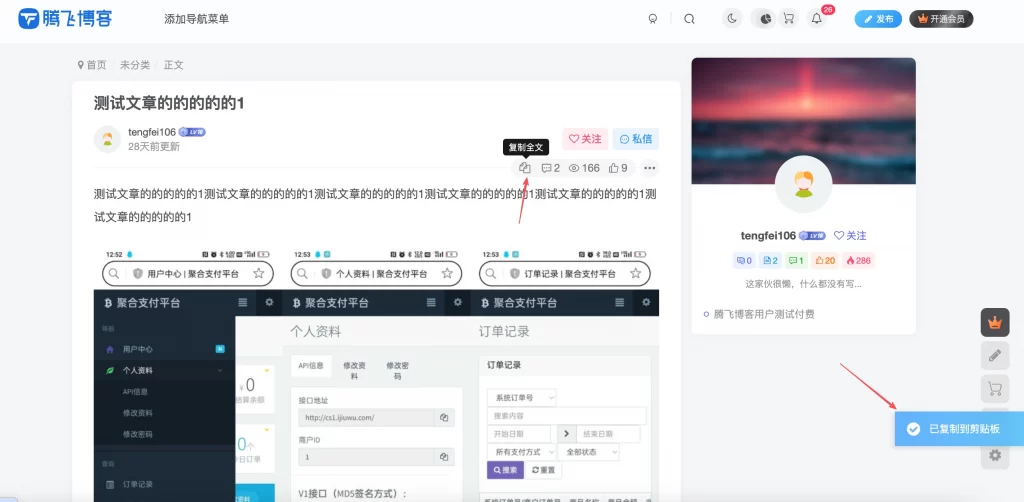The height and width of the screenshot is (502, 1024).
Task: Open the three-dot more options menu
Action: (649, 168)
